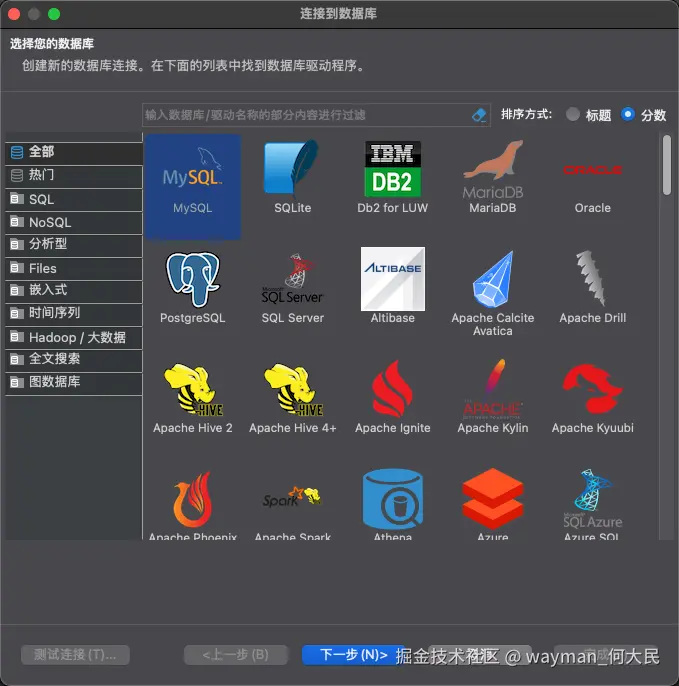Filter by NoSQL category
This screenshot has height=686, width=679.
(74, 222)
